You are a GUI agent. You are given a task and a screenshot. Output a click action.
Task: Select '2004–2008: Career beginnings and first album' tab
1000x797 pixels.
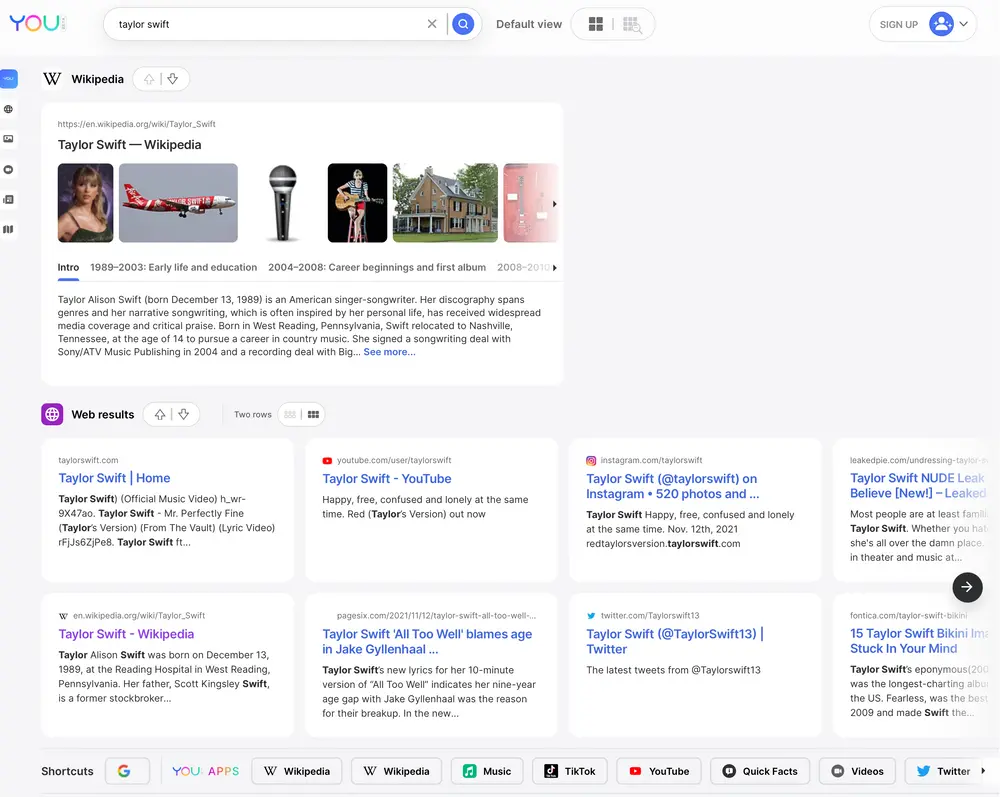click(x=377, y=267)
